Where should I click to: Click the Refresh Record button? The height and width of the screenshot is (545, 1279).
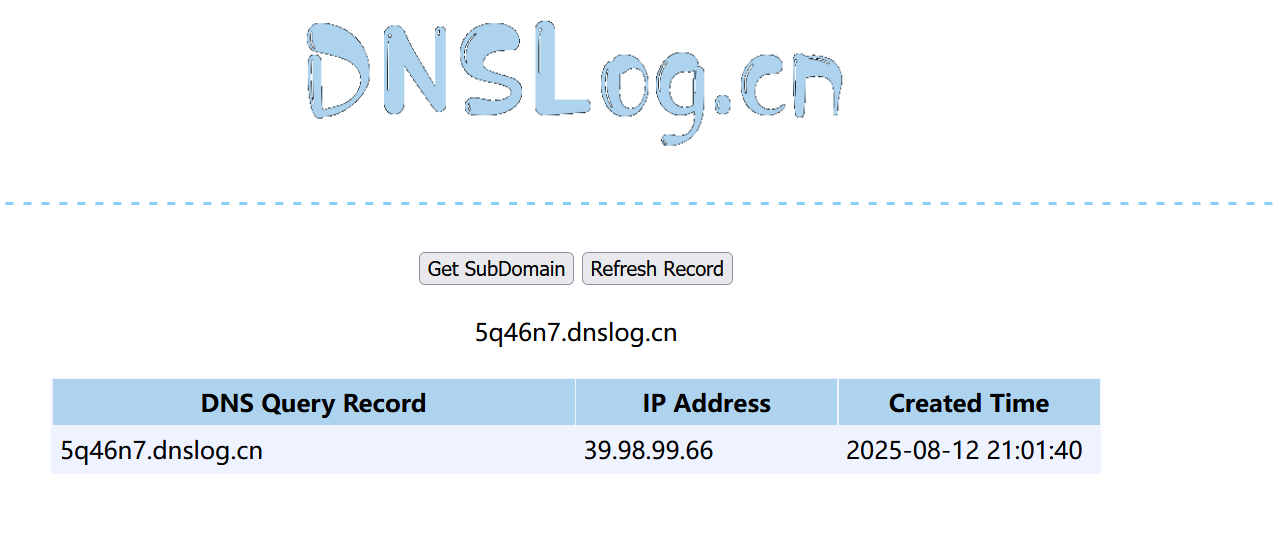657,269
